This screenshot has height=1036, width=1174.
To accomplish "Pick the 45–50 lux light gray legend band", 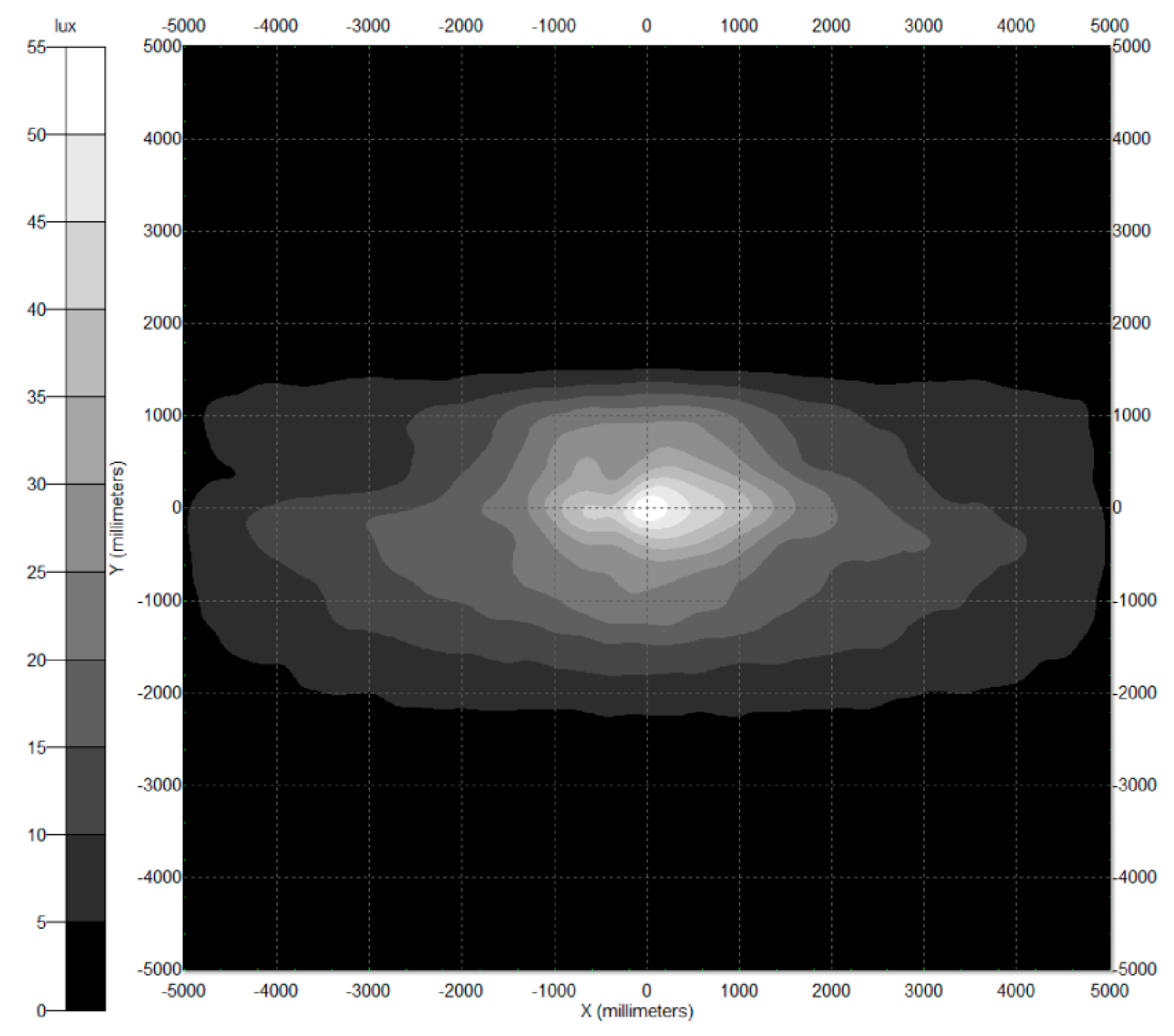I will 85,178.
